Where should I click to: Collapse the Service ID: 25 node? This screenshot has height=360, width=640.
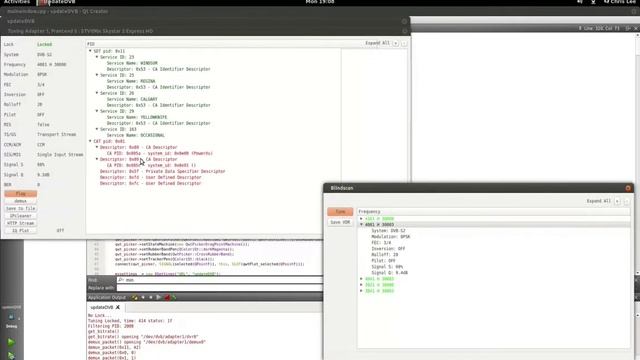coord(97,75)
